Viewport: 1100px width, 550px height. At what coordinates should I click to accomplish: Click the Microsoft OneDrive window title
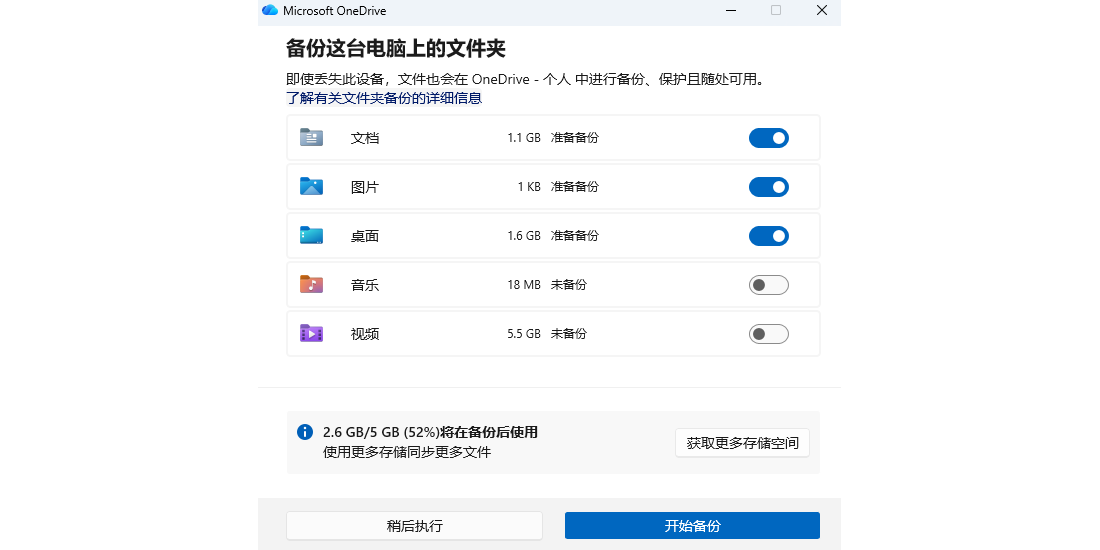point(335,11)
